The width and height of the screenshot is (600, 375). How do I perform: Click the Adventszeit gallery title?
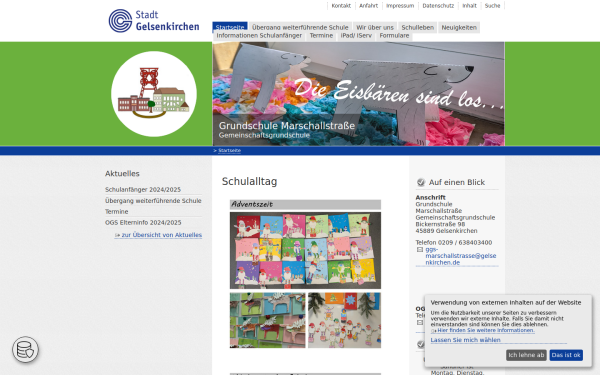252,204
